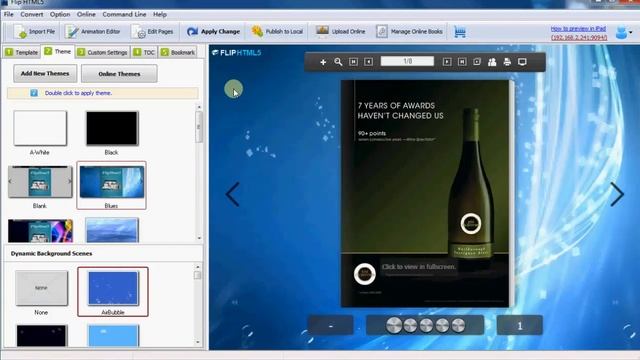The height and width of the screenshot is (360, 640).
Task: Click the 'How to preview in iPad' link
Action: coord(578,29)
